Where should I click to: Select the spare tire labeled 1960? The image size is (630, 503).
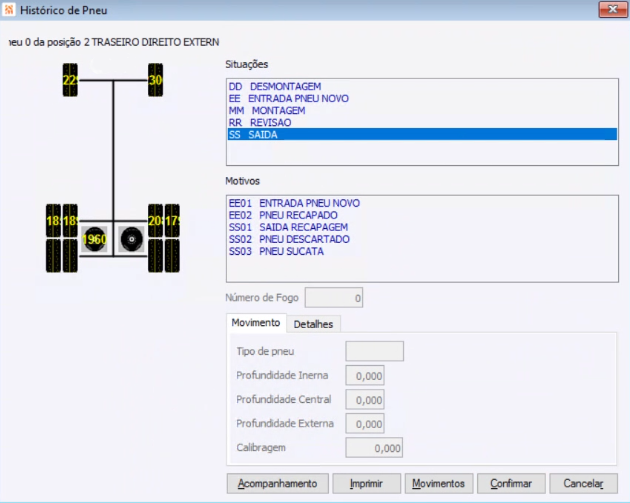(x=94, y=239)
